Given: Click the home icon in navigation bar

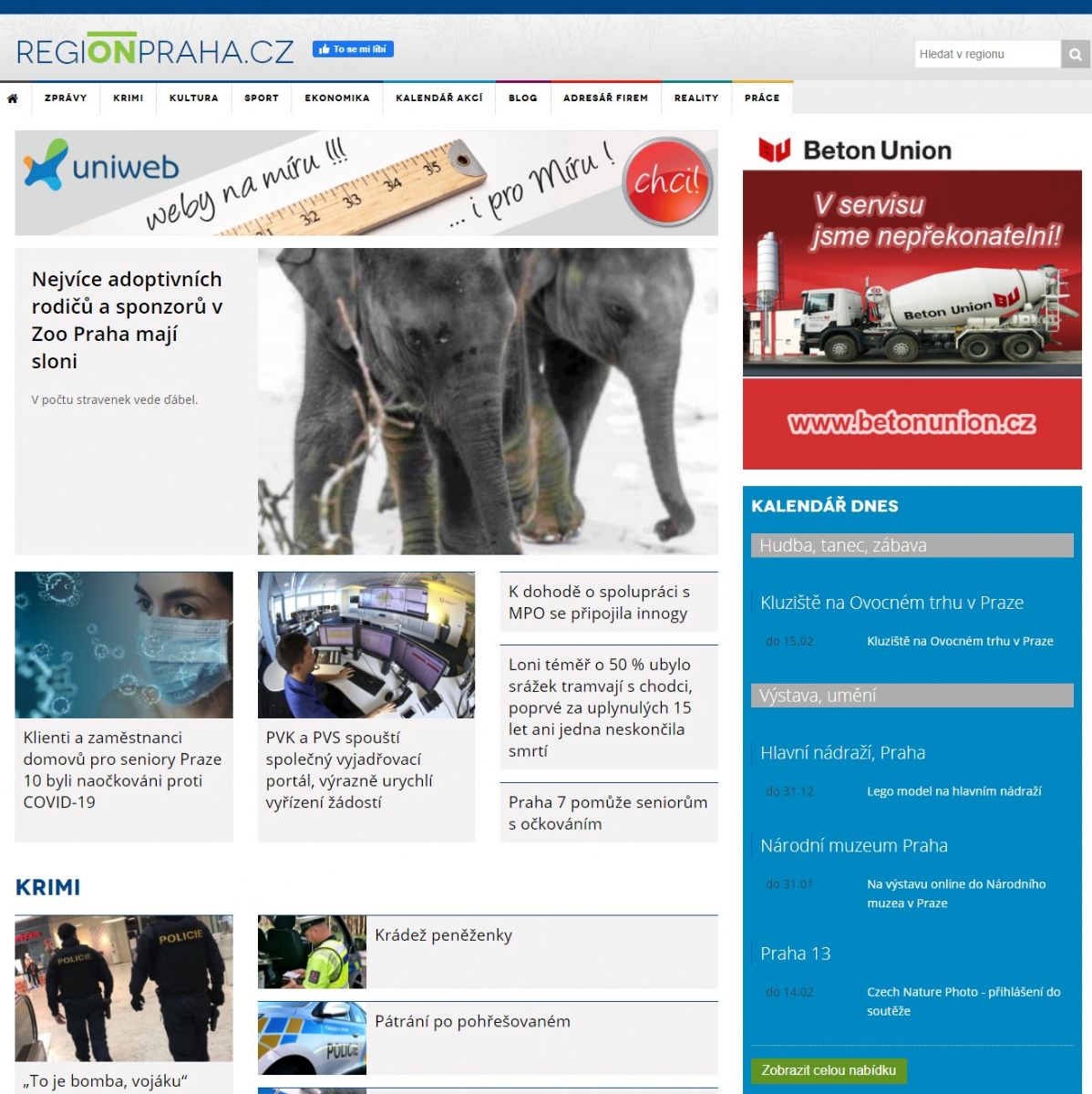Looking at the screenshot, I should tap(13, 98).
